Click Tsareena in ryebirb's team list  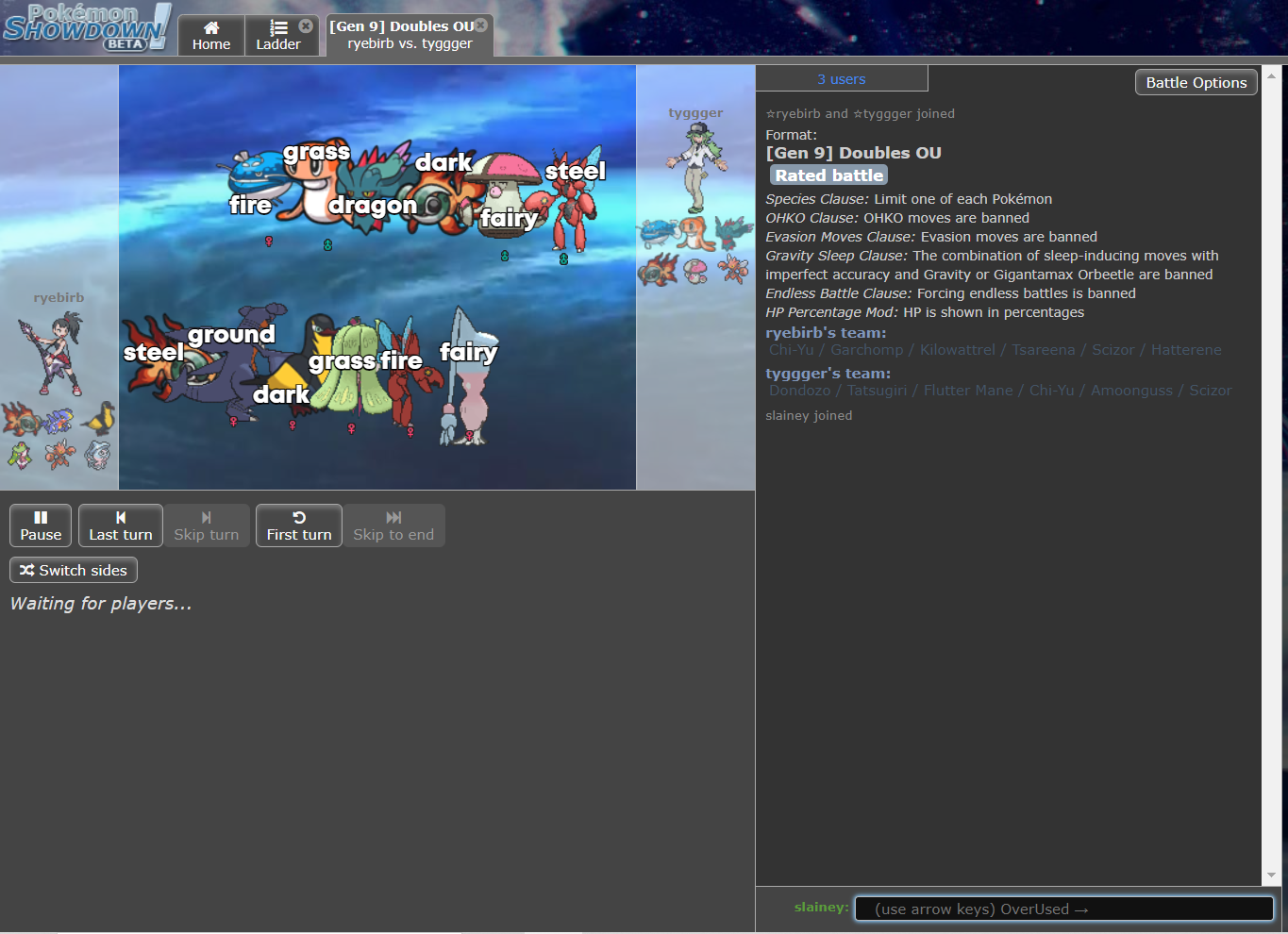point(1043,350)
